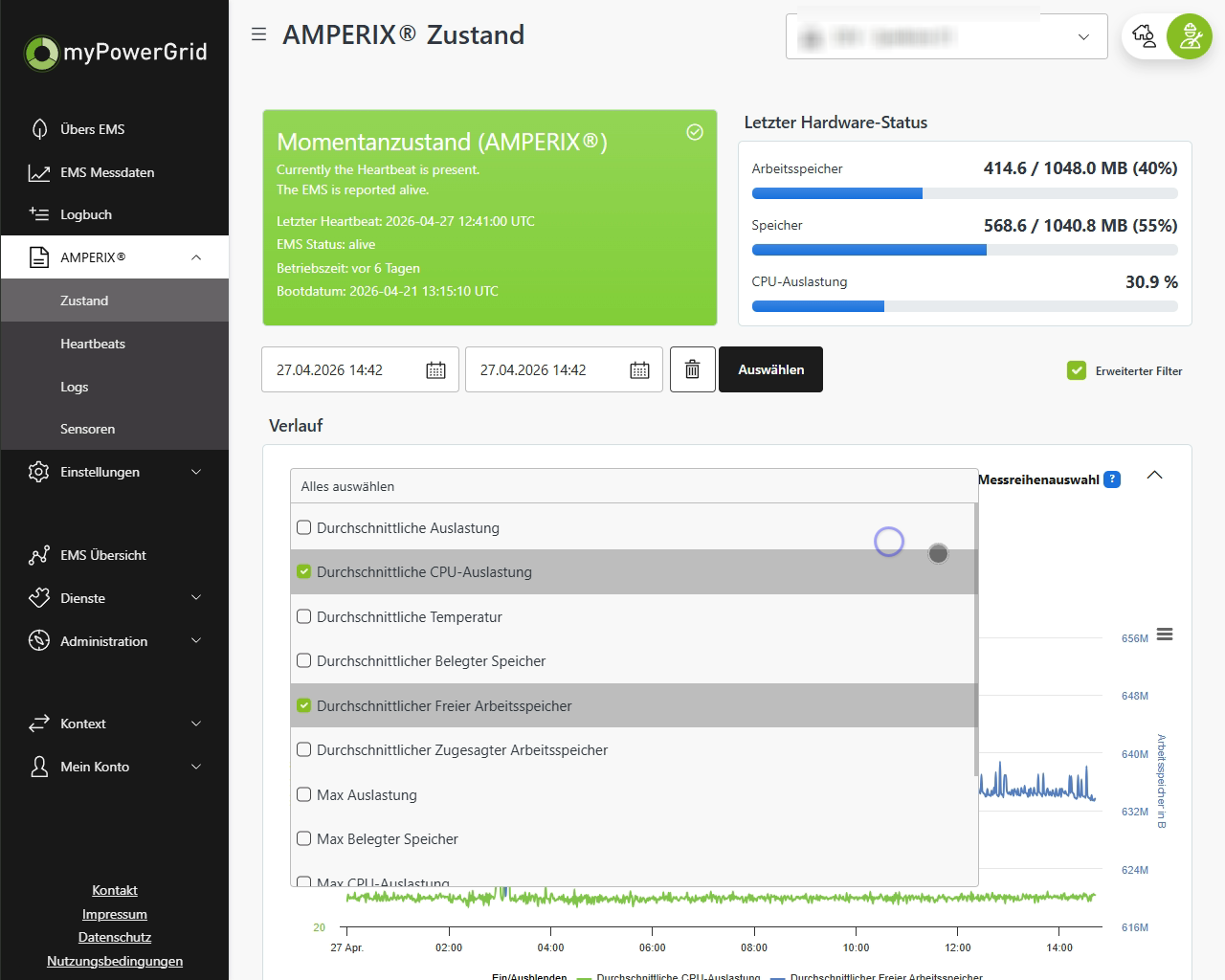Click the AMPERIX document icon

pos(39,257)
